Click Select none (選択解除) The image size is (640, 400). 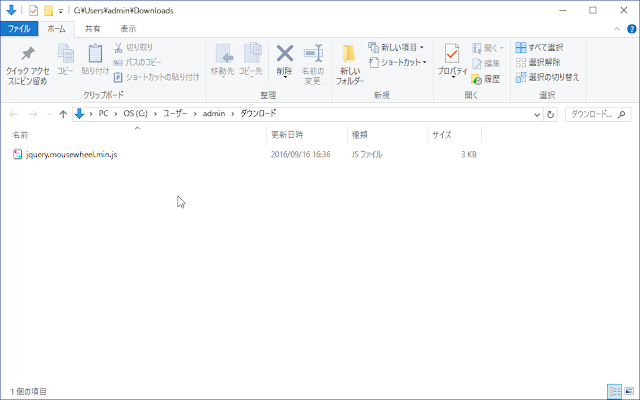(538, 62)
